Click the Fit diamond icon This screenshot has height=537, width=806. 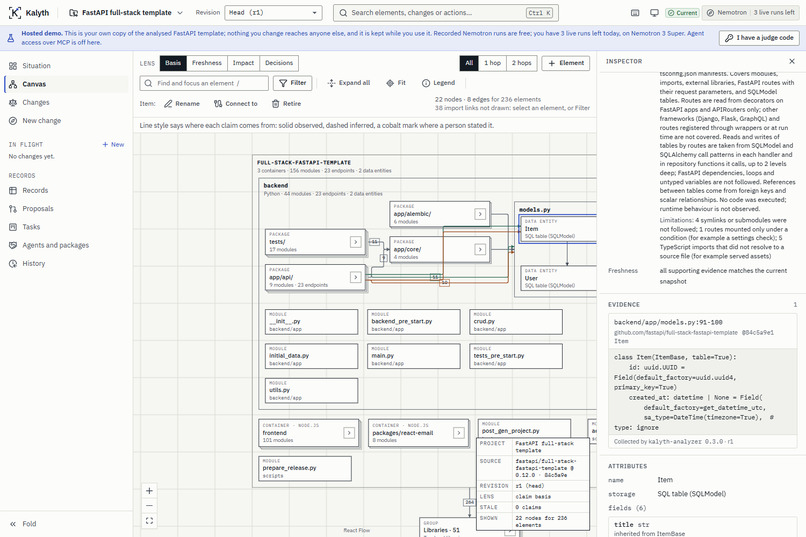coord(390,83)
